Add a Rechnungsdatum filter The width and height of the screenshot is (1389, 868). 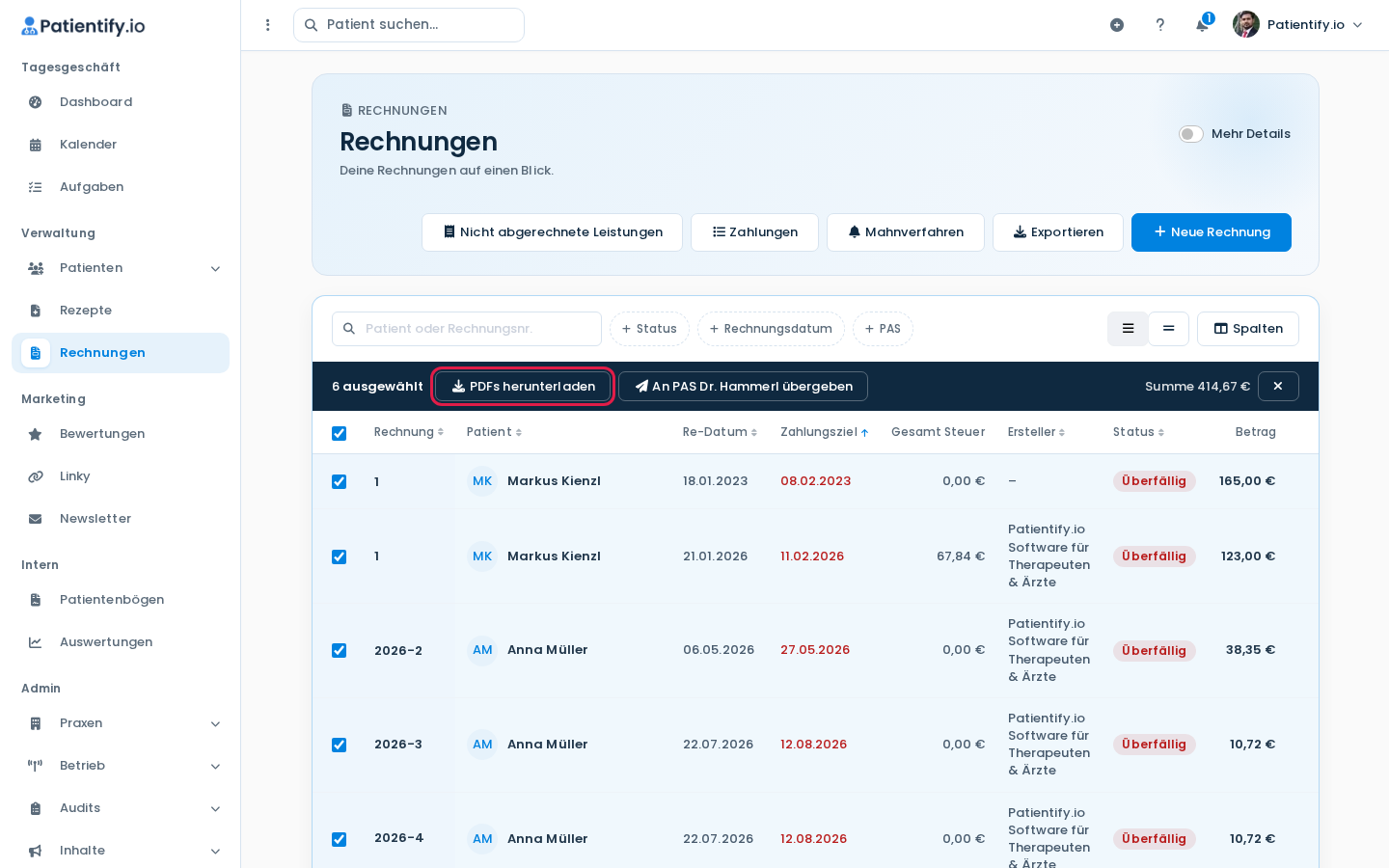[771, 329]
